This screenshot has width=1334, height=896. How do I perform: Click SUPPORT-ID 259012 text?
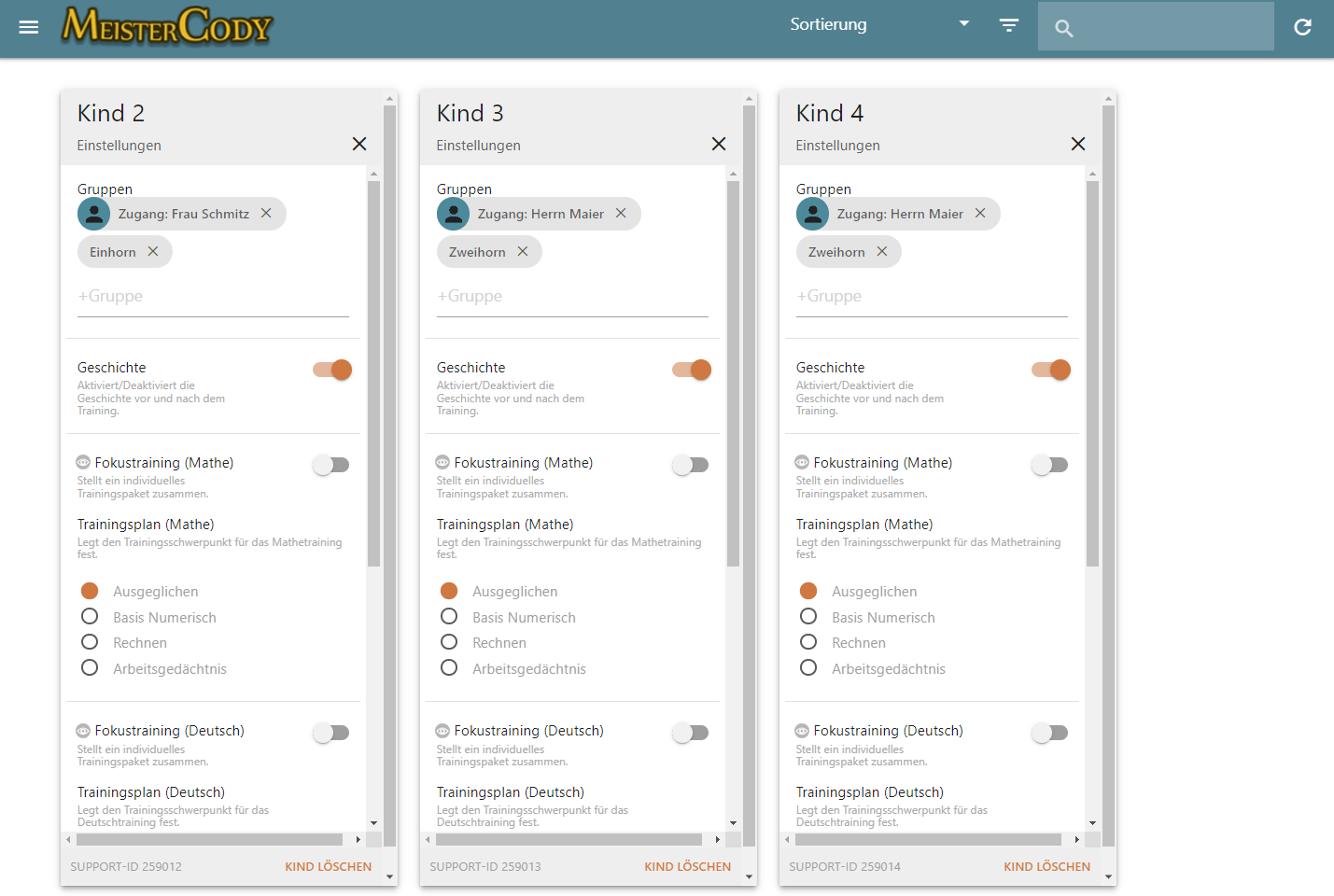126,867
